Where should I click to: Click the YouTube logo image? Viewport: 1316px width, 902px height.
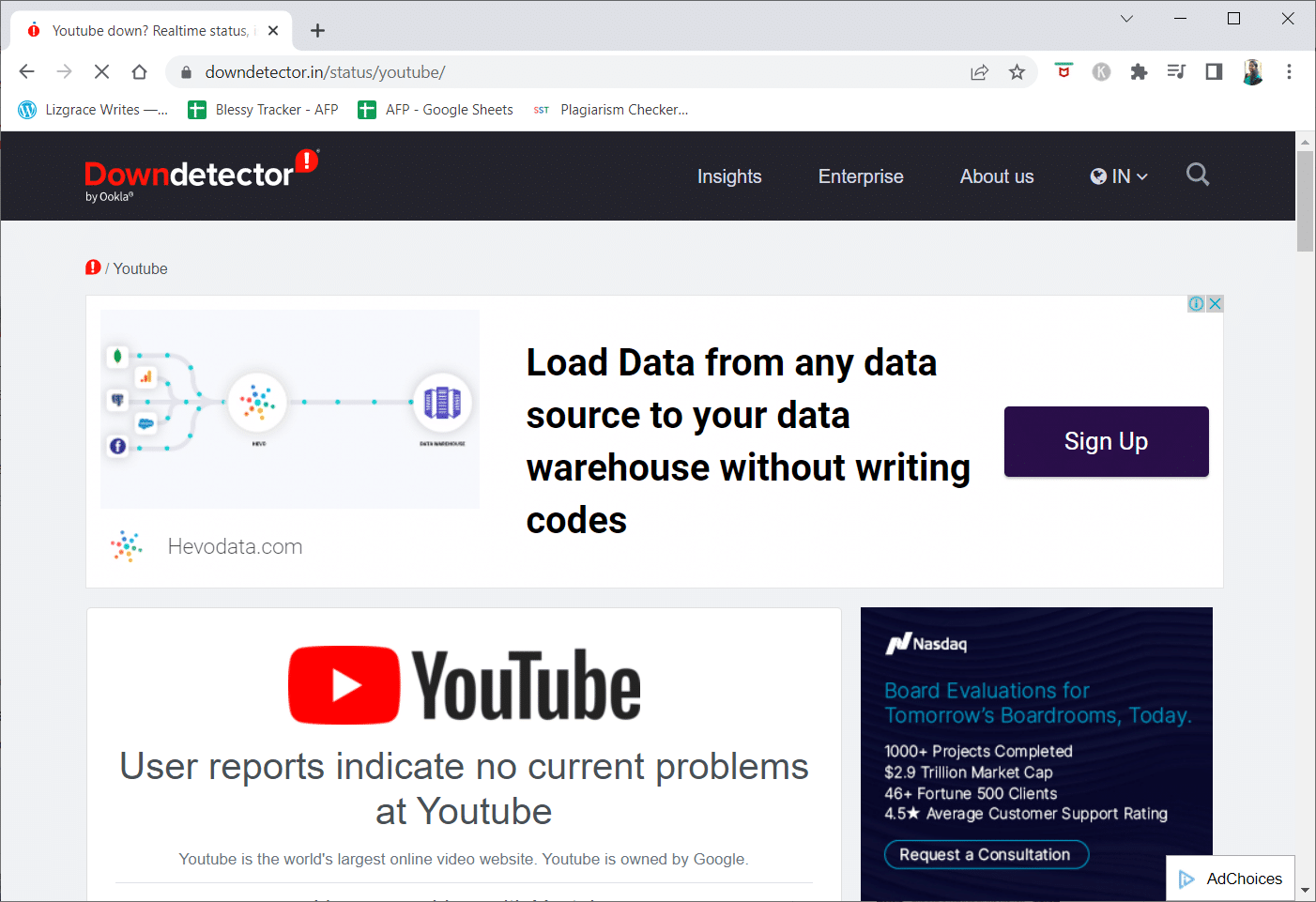click(x=465, y=685)
